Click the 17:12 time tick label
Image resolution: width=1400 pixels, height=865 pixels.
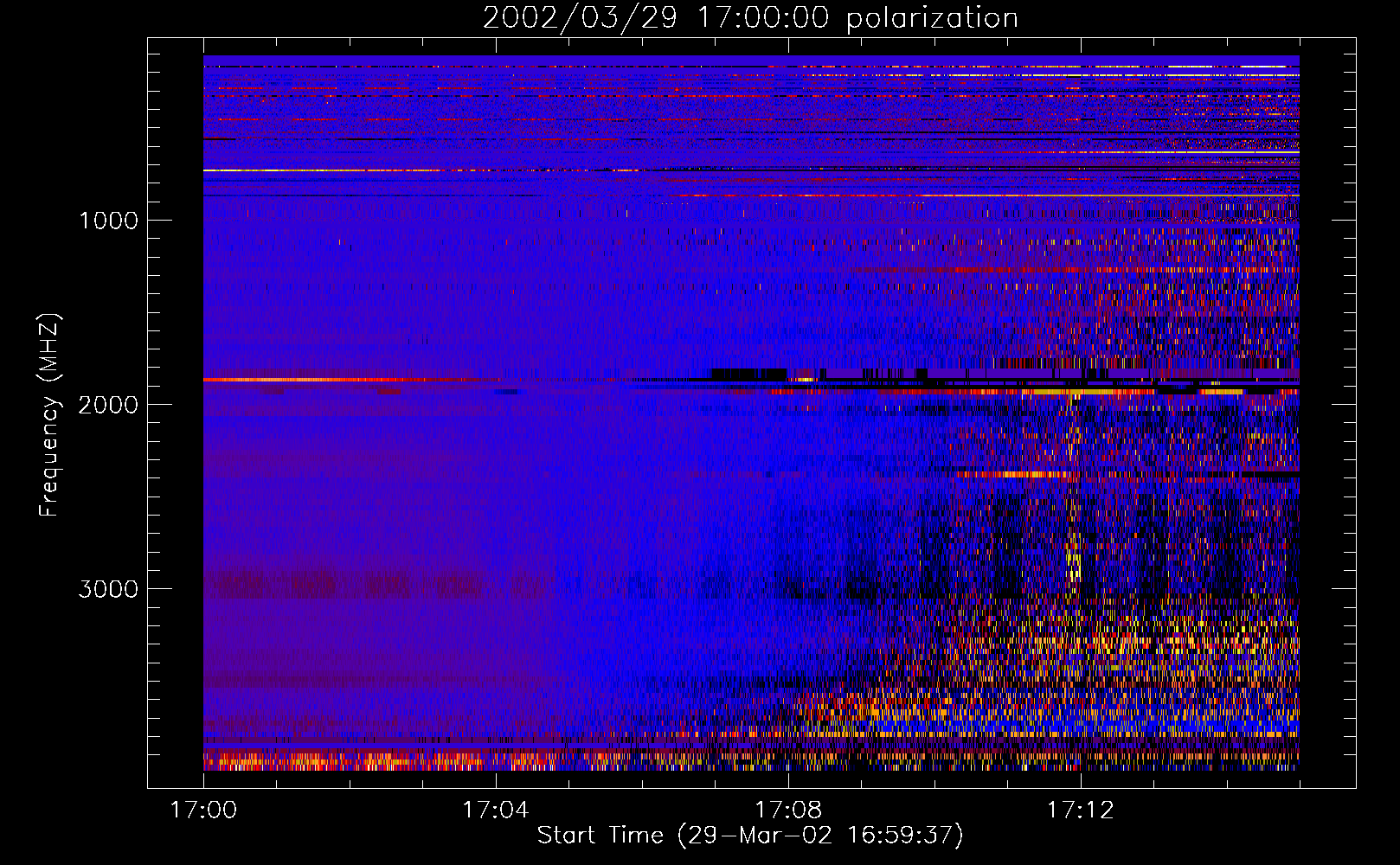[x=1080, y=811]
